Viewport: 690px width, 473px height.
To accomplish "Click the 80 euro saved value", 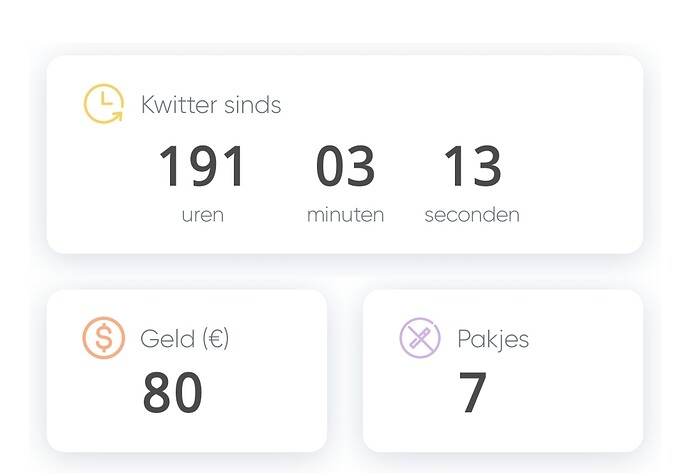I will point(173,392).
